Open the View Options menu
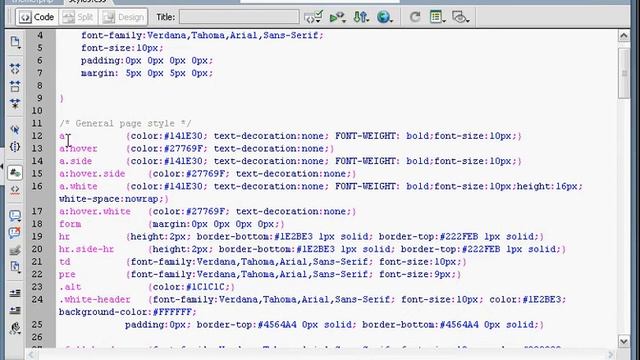This screenshot has width=640, height=360. 437,17
